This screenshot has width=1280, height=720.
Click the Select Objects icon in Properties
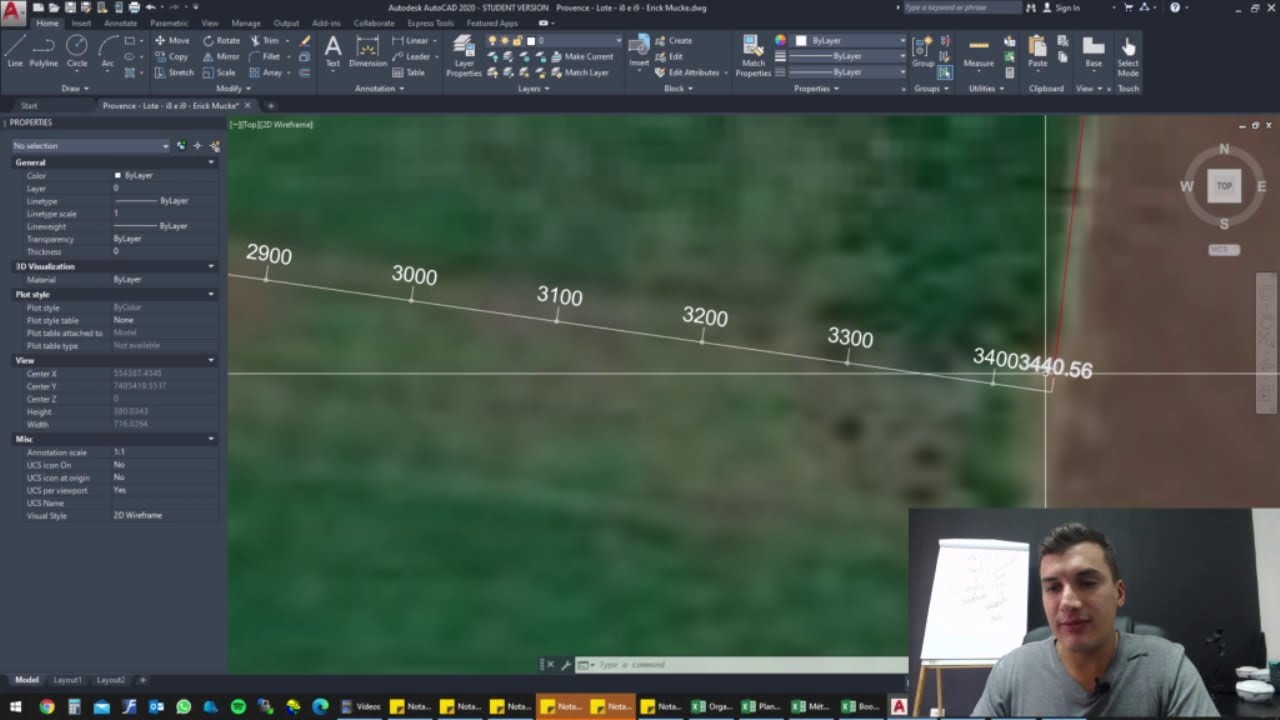197,146
